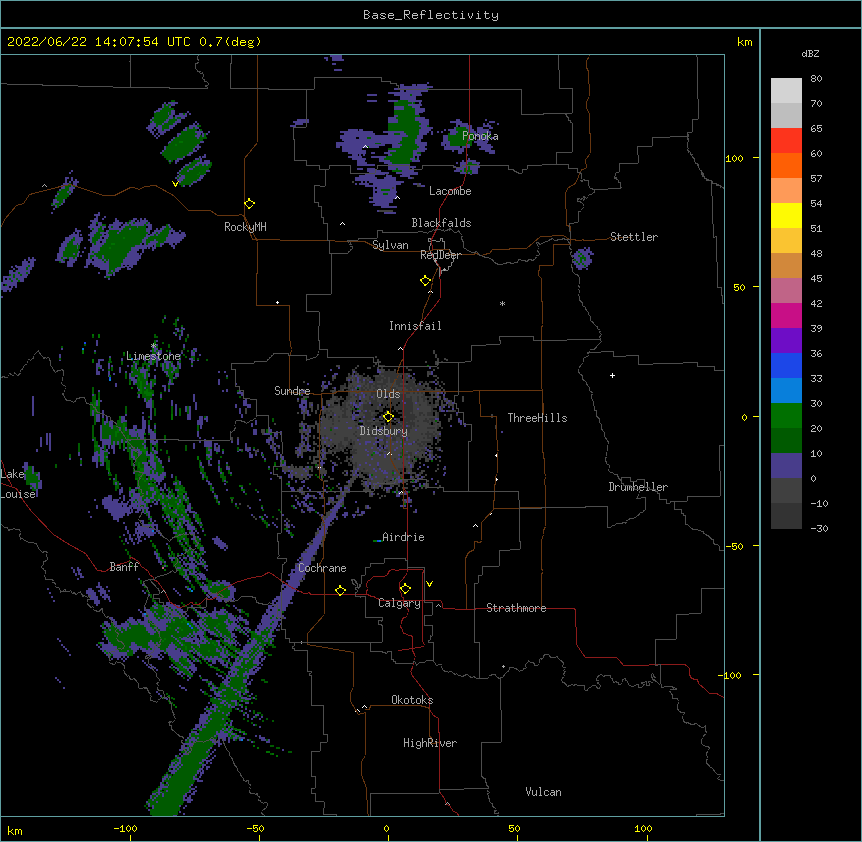Pick the deep orange 60-57 dBZ legend swatch
Viewport: 862px width, 842px height.
pyautogui.click(x=786, y=165)
